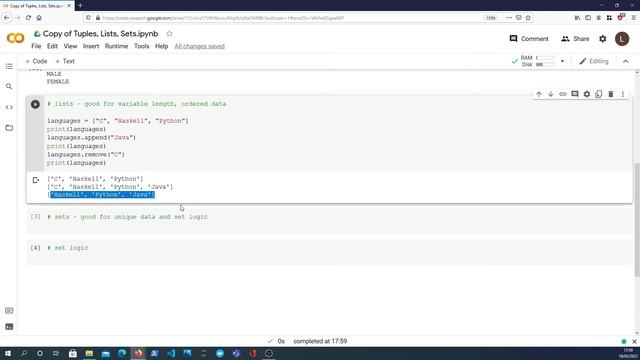Open the Edit menu
Screen dimensions: 640x360
(52, 46)
